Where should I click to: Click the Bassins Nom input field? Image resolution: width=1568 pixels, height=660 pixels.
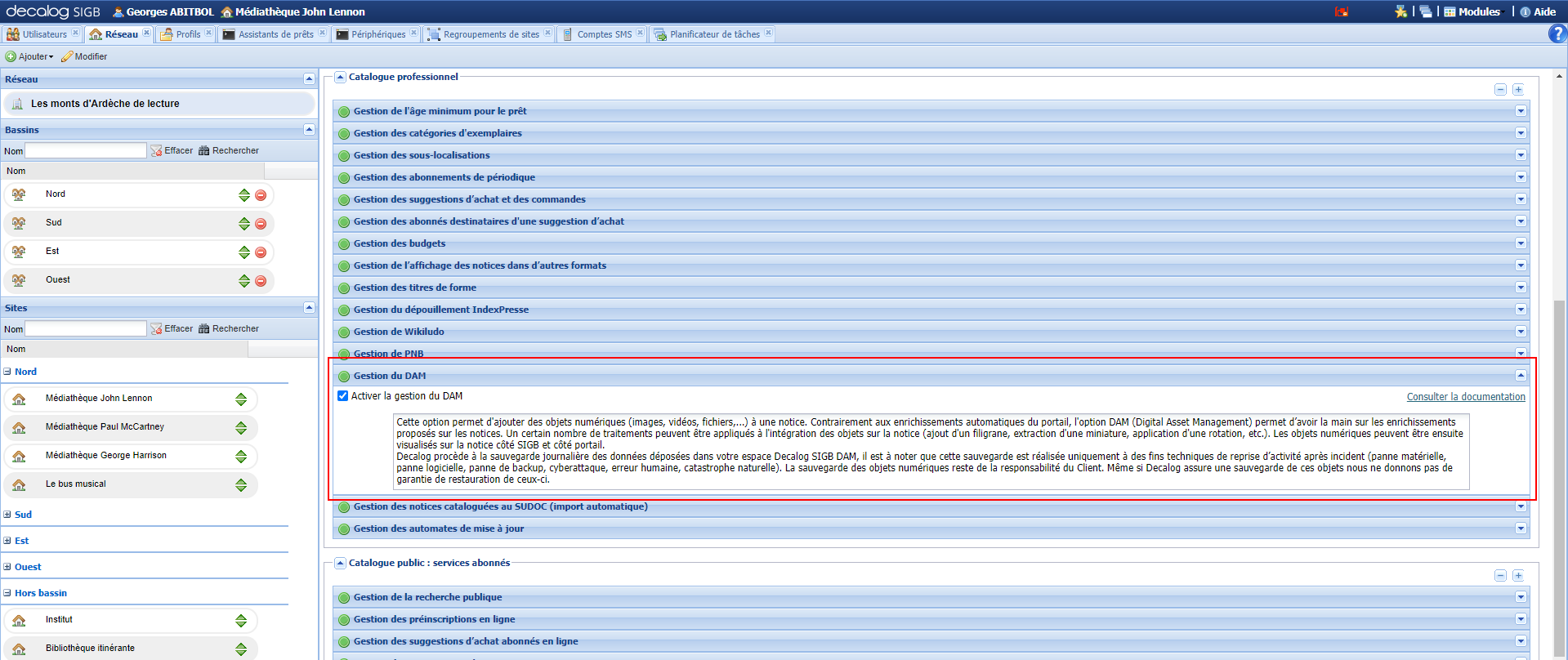86,150
